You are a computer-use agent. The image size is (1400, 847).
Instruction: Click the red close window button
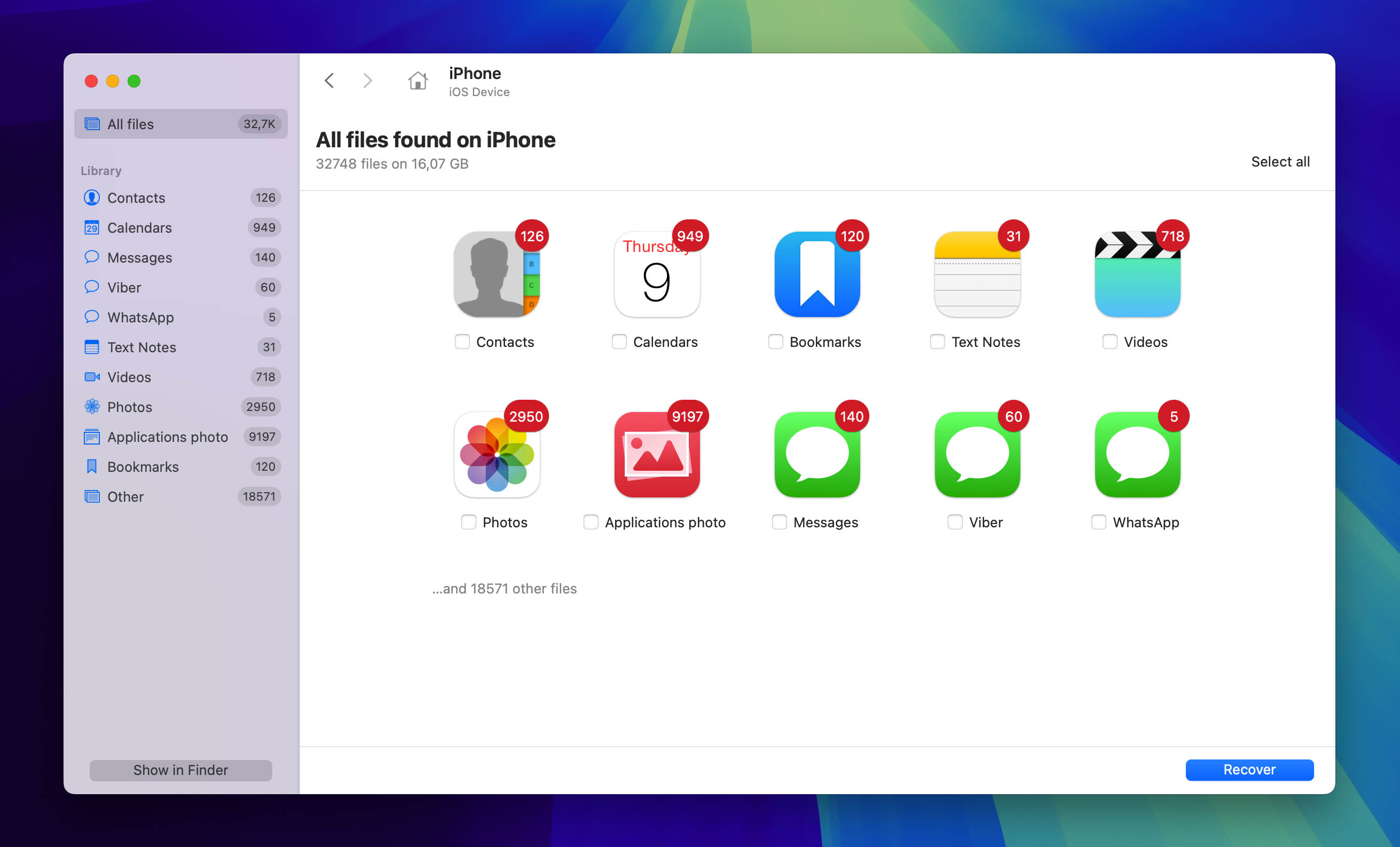(91, 81)
